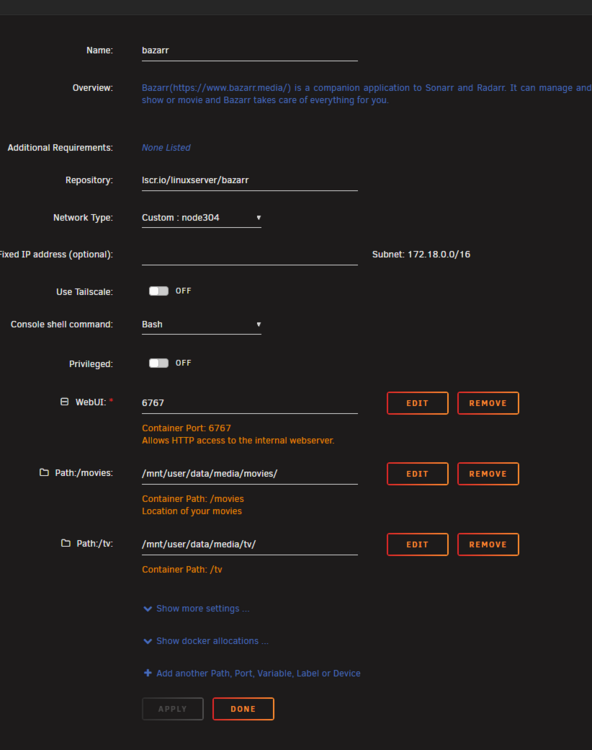Click the folder icon beside Path:/movies
The image size is (592, 750).
44,473
